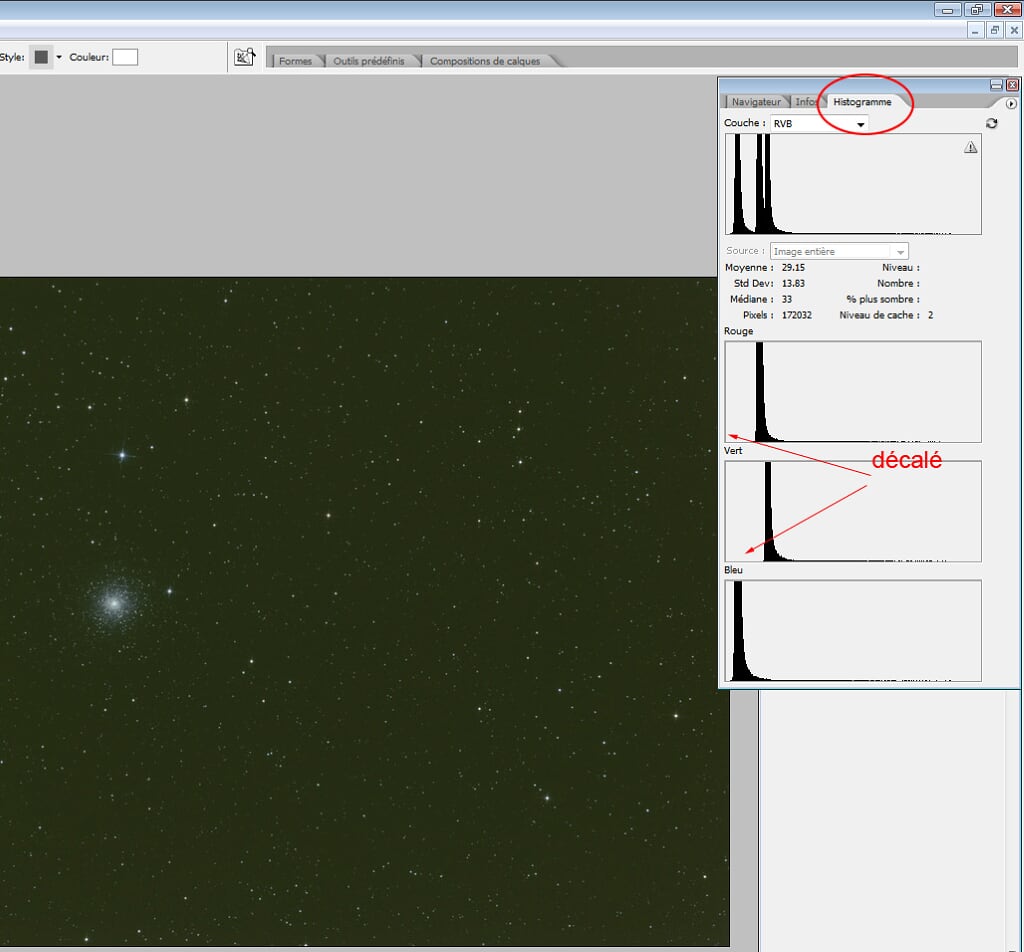Click the Nombre label
This screenshot has width=1024, height=952.
click(898, 283)
